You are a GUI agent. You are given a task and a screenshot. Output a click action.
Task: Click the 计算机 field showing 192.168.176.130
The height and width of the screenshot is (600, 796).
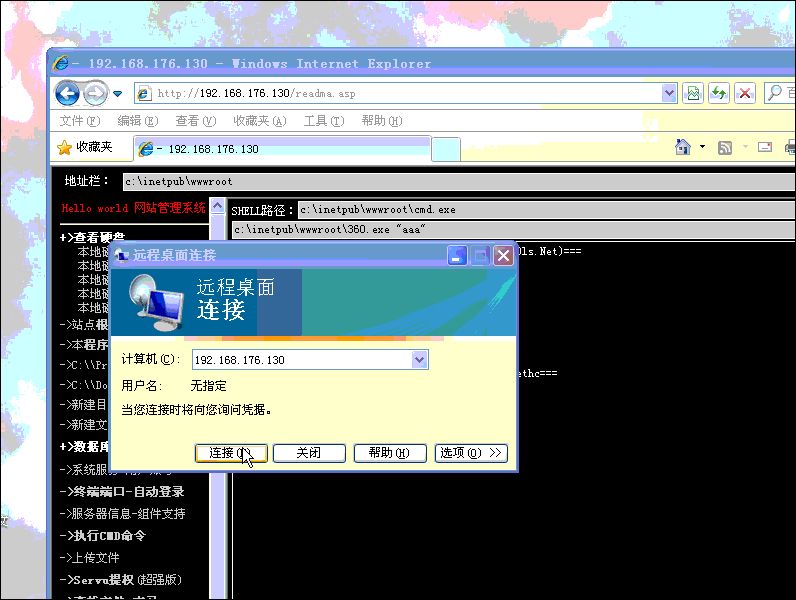tap(302, 360)
